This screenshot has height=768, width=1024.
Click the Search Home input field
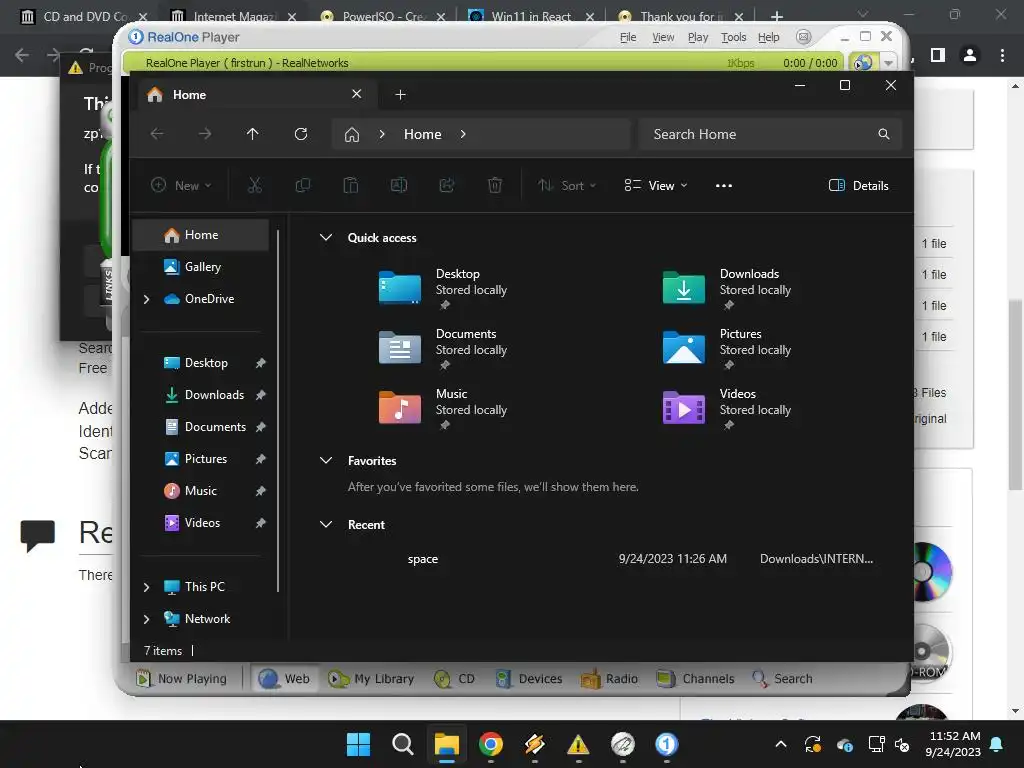(771, 134)
